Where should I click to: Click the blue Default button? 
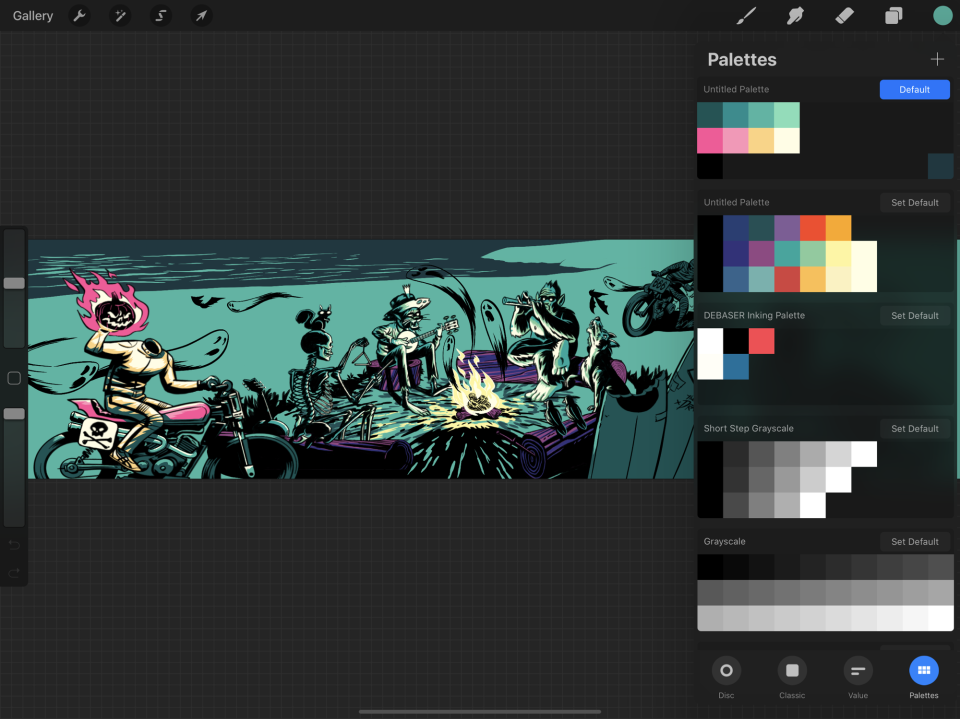[915, 89]
